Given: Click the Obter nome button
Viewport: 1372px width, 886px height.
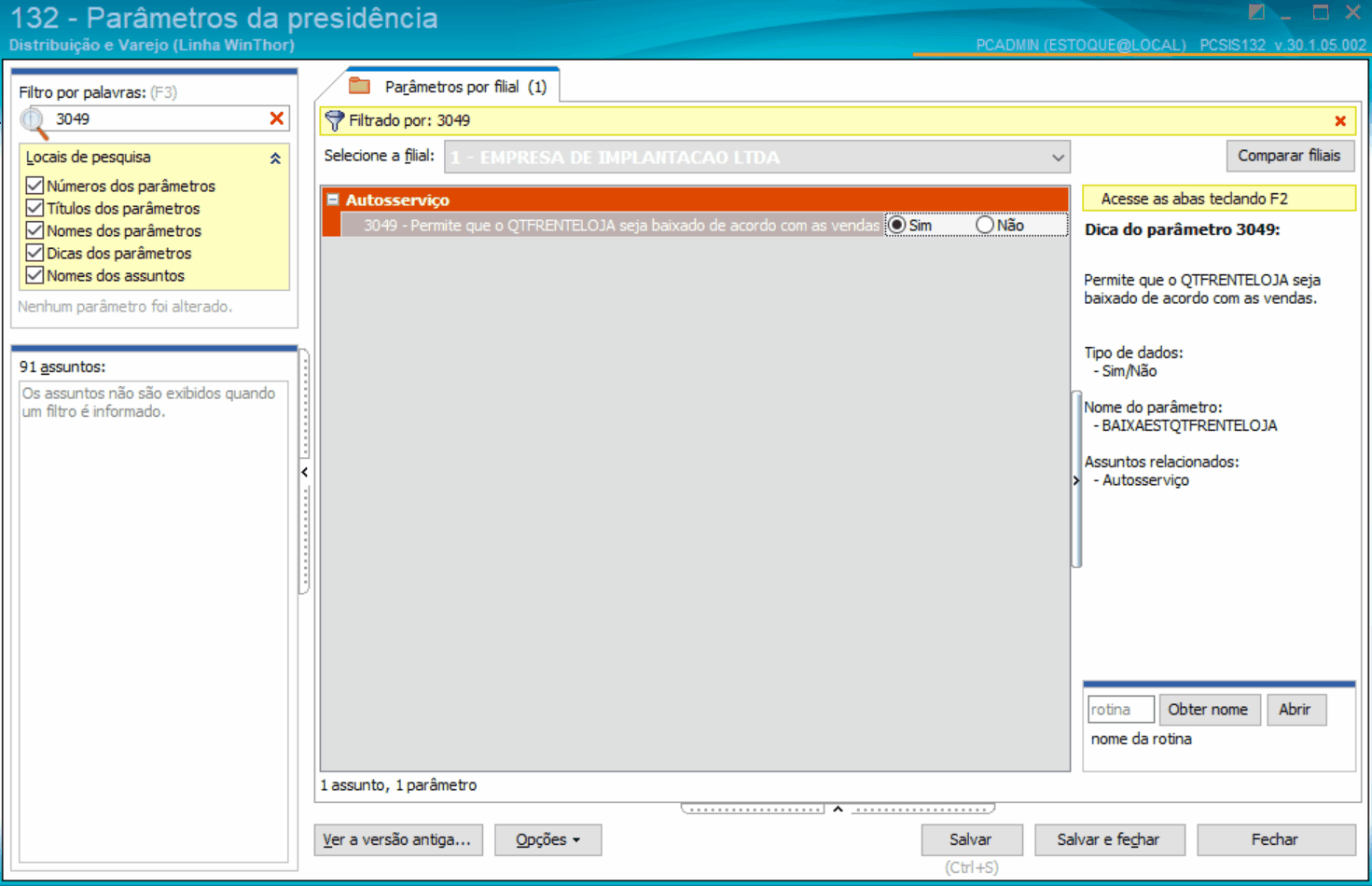Looking at the screenshot, I should [1208, 710].
